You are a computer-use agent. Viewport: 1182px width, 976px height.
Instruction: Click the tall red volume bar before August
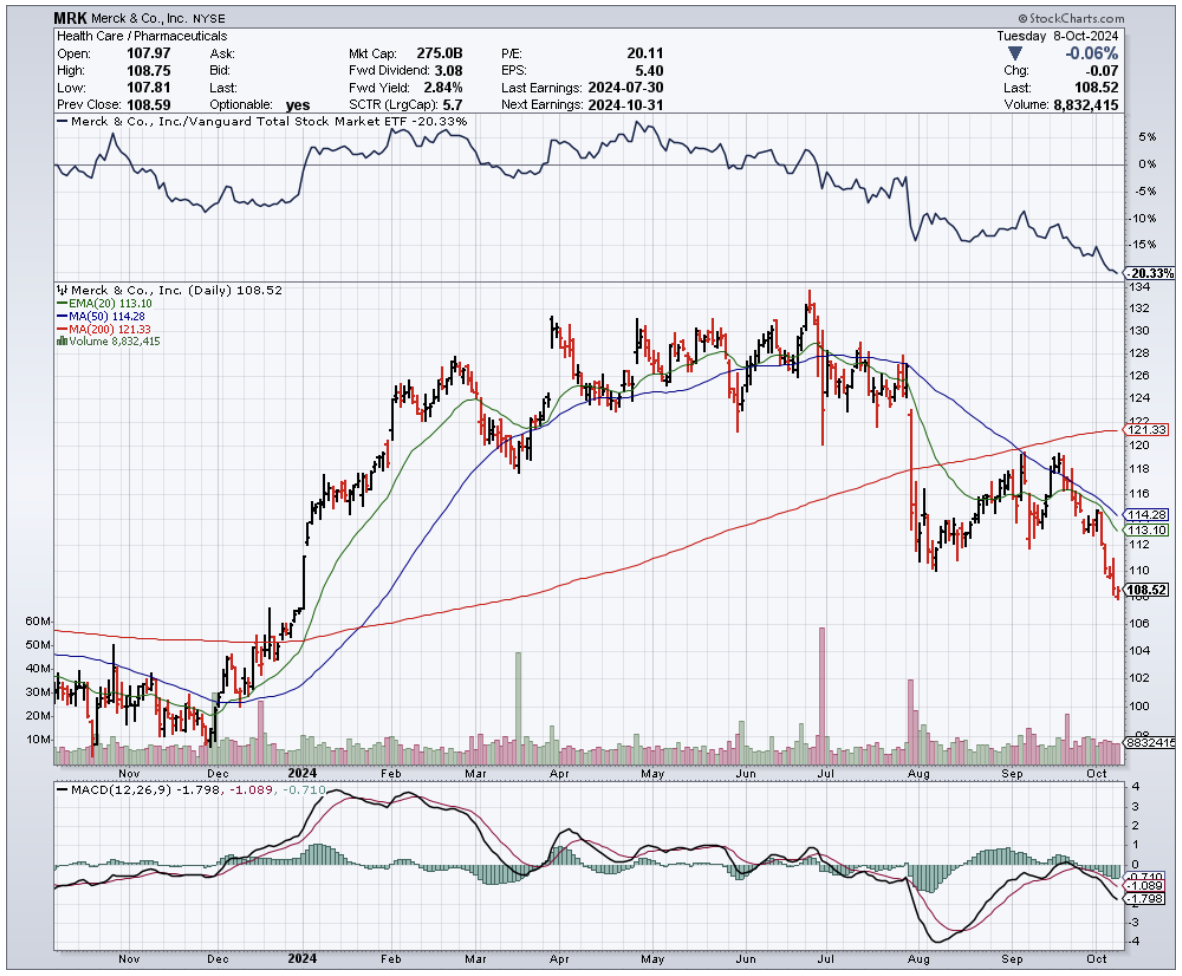click(x=910, y=722)
